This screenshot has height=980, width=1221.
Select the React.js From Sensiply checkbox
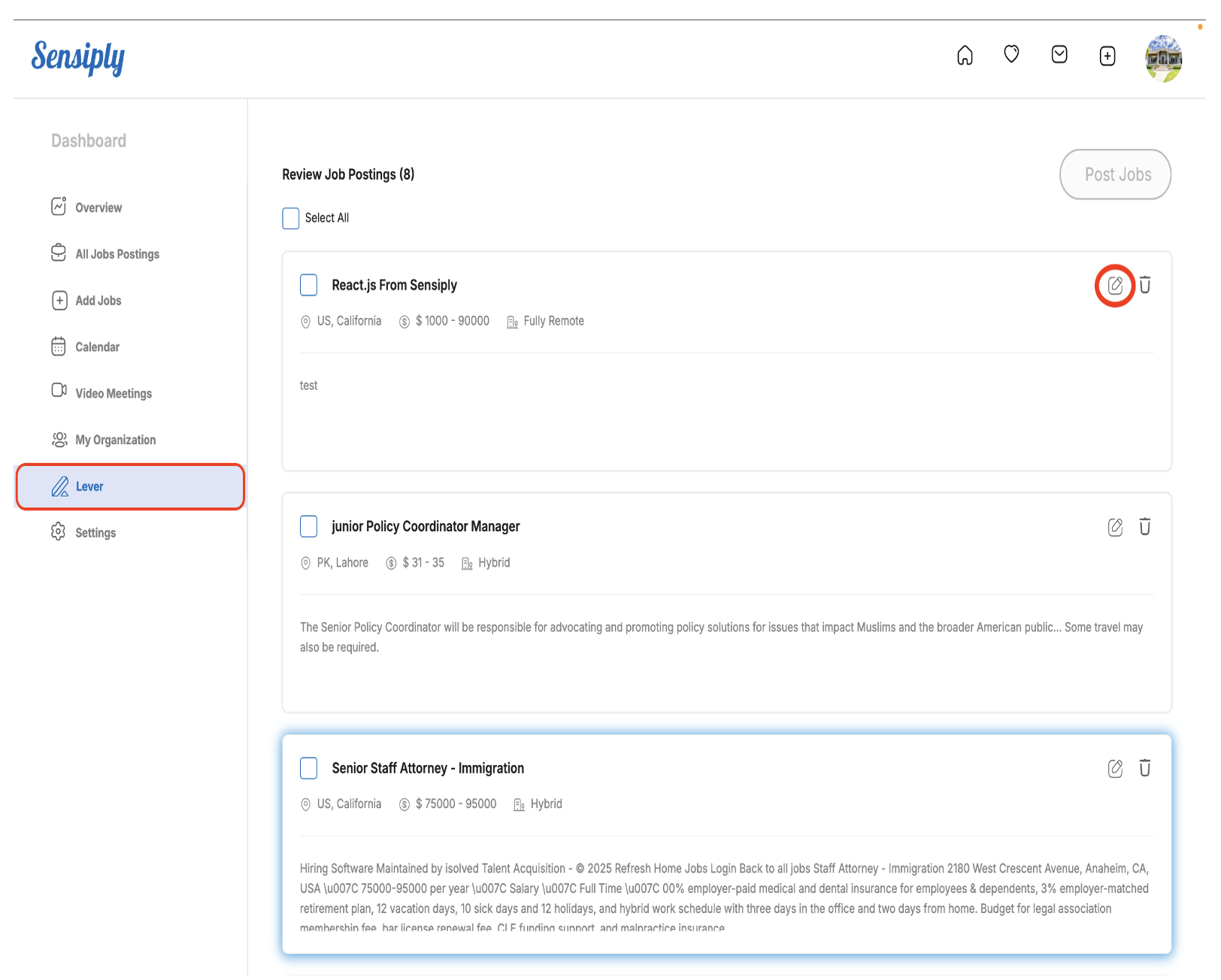pyautogui.click(x=308, y=286)
